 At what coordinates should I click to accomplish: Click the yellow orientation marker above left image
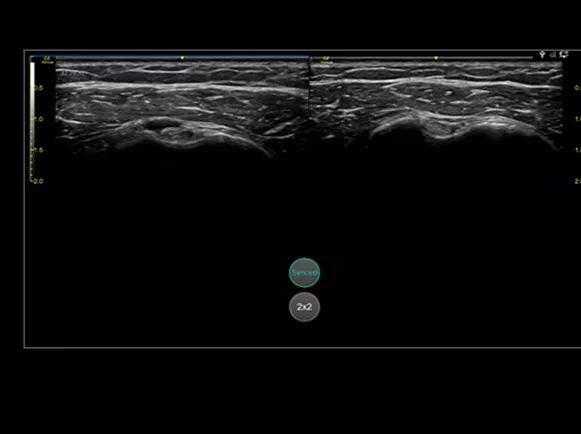tap(182, 58)
